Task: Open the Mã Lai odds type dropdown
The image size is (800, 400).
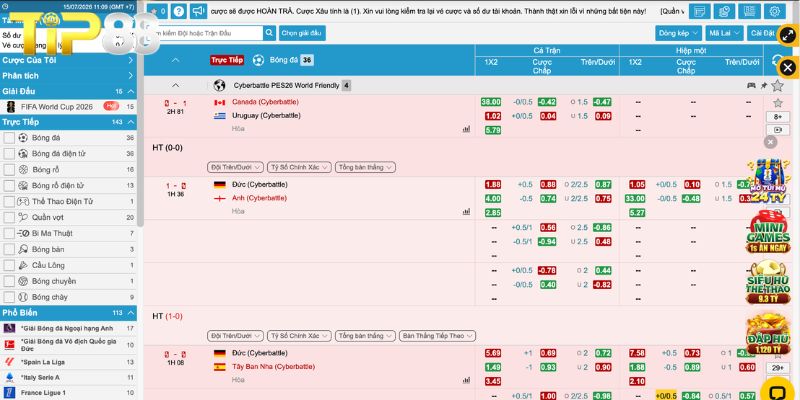Action: point(724,33)
